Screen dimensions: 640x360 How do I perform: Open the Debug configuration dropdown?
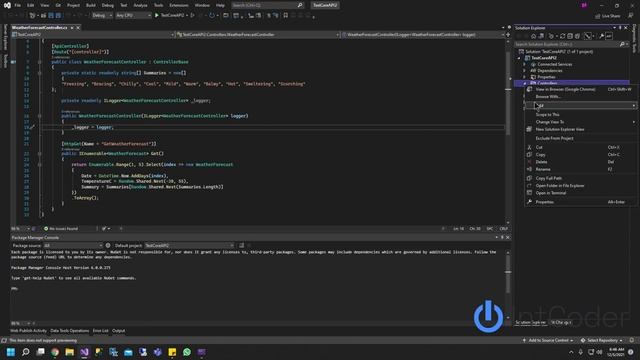pos(102,16)
